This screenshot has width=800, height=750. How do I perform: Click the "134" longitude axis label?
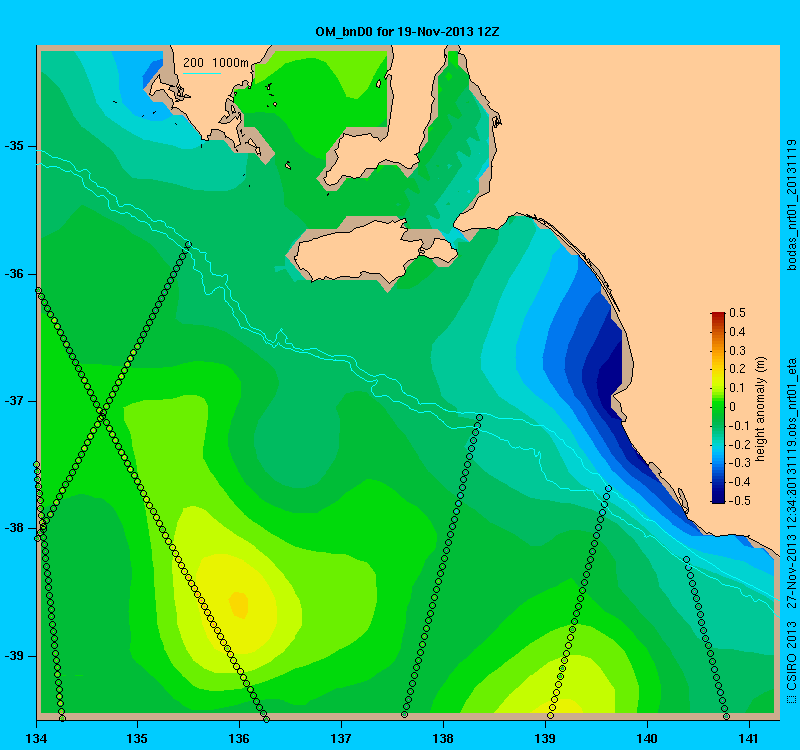coord(36,738)
